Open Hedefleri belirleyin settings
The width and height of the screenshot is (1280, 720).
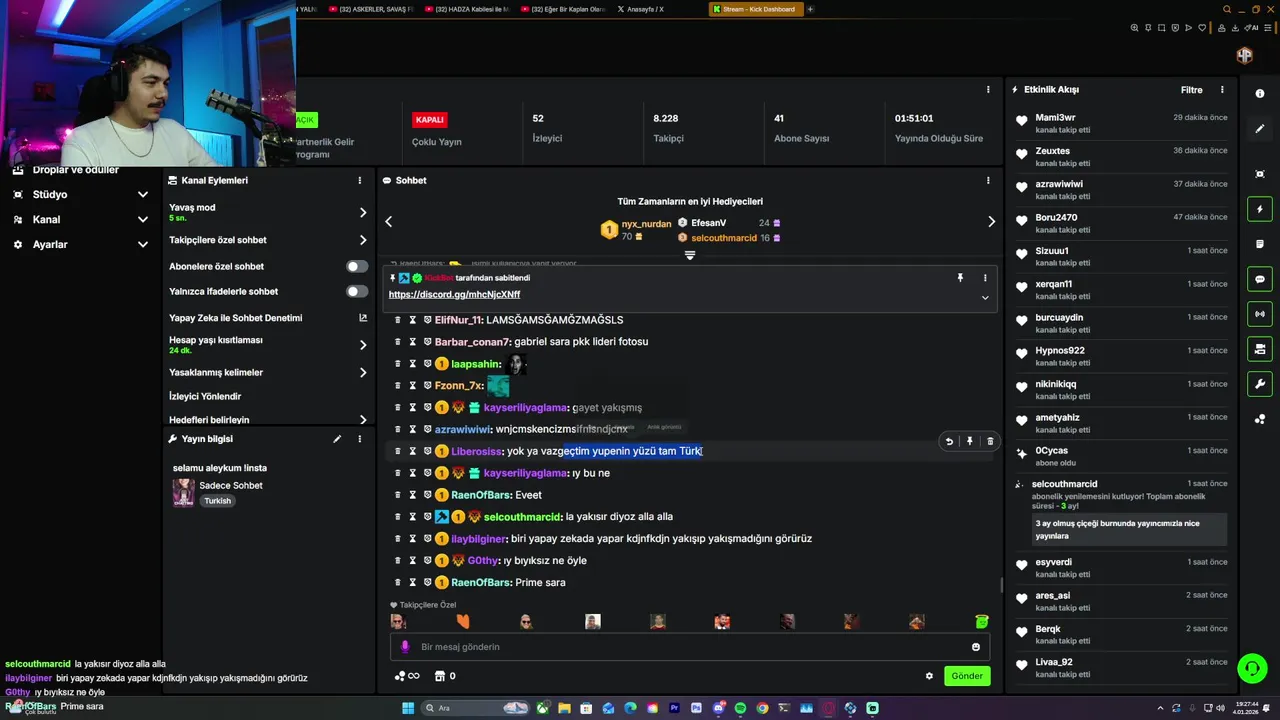click(x=268, y=420)
